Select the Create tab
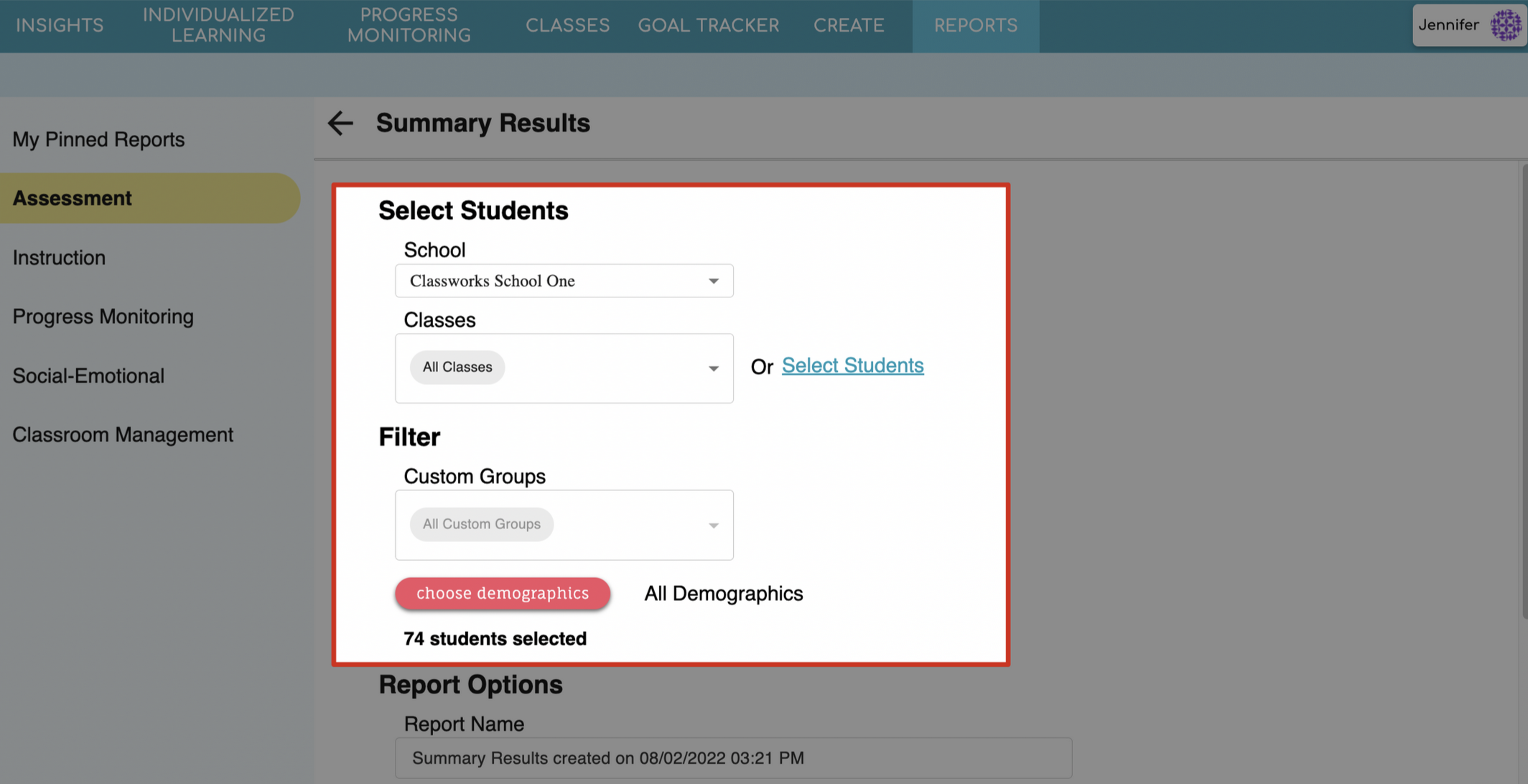 848,26
